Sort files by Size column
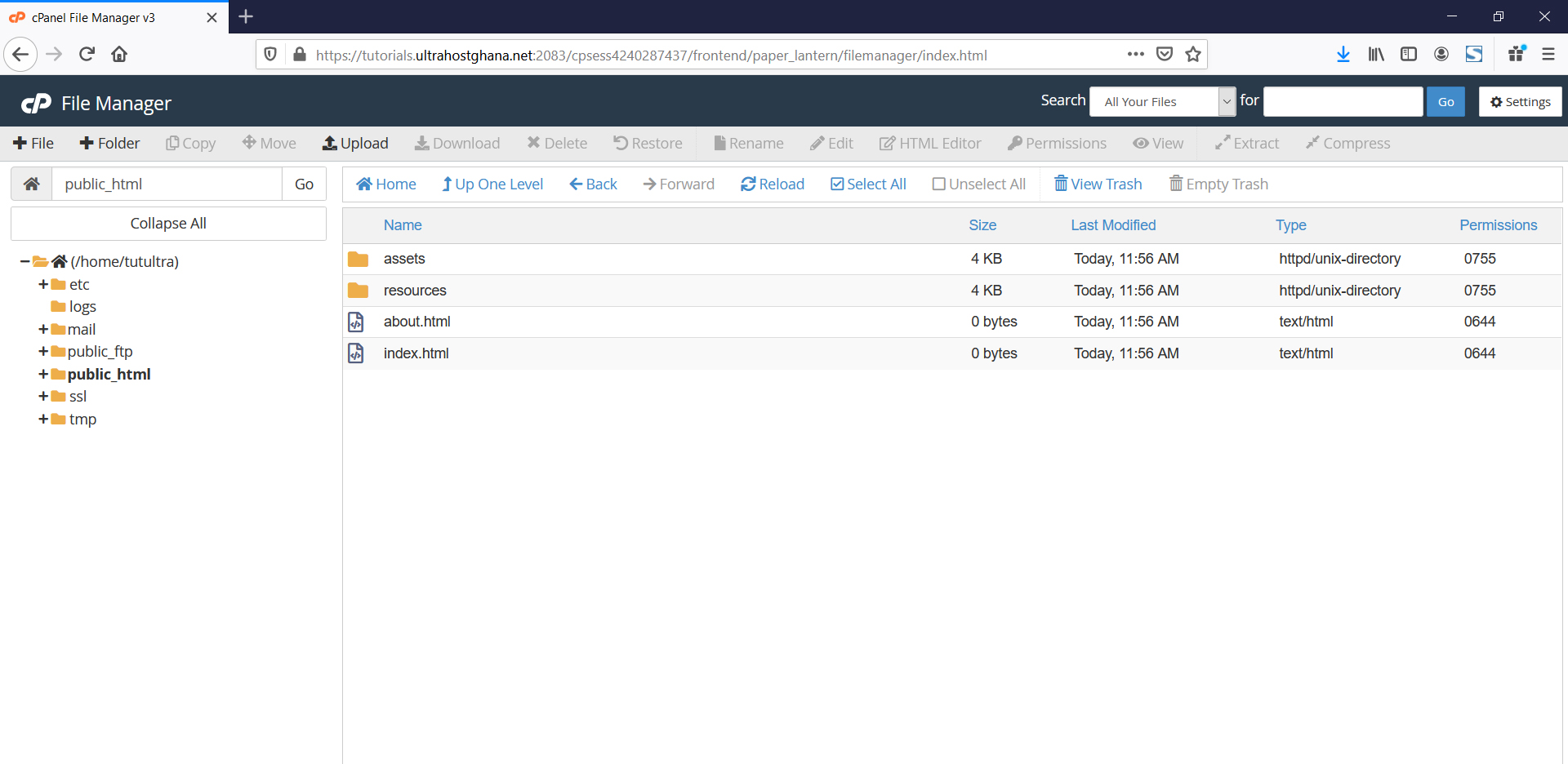This screenshot has width=1568, height=764. [982, 224]
